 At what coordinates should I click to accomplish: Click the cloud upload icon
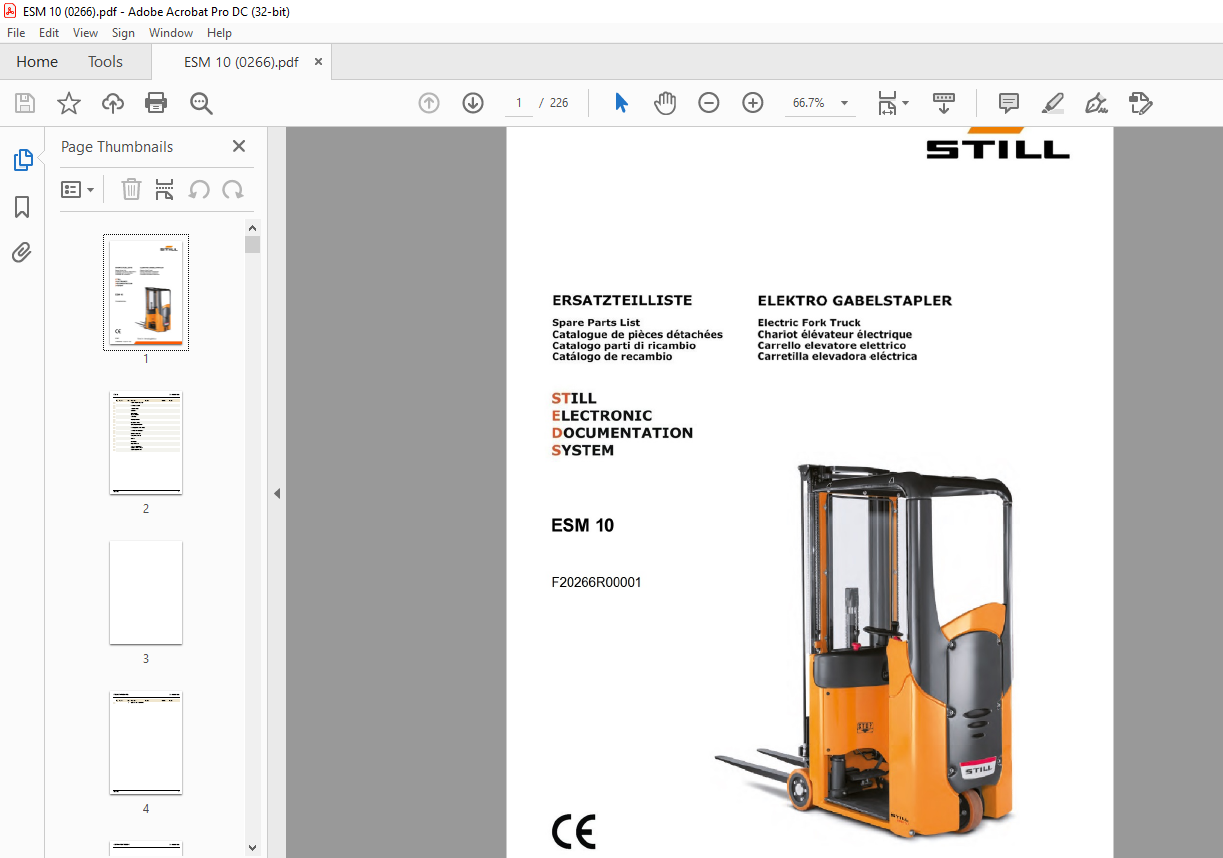[x=113, y=103]
